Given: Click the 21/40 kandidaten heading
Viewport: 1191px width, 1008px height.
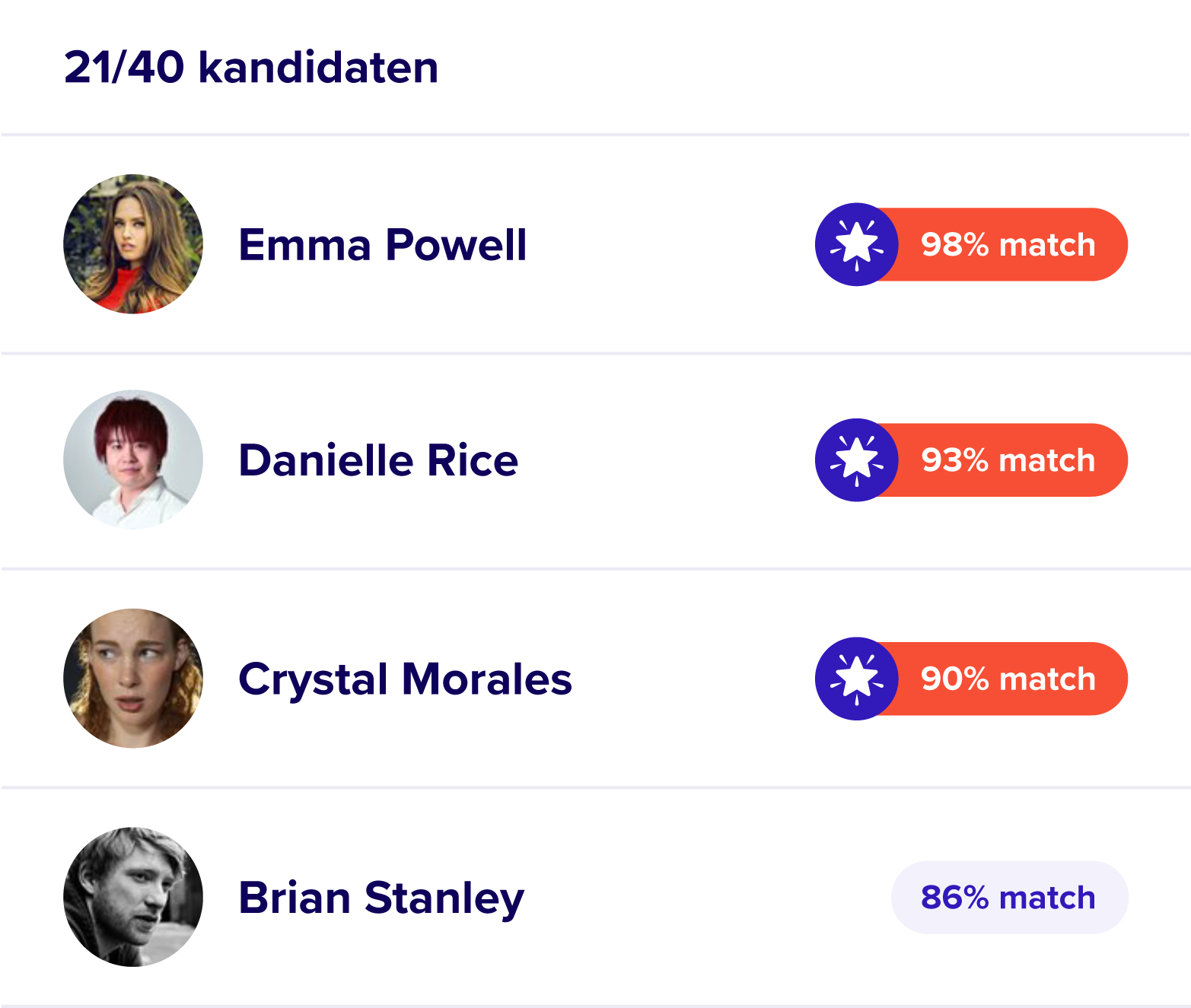Looking at the screenshot, I should tap(251, 67).
